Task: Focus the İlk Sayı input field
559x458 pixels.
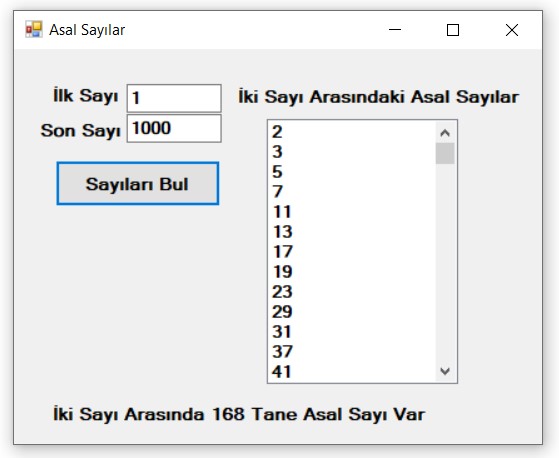Action: click(174, 98)
